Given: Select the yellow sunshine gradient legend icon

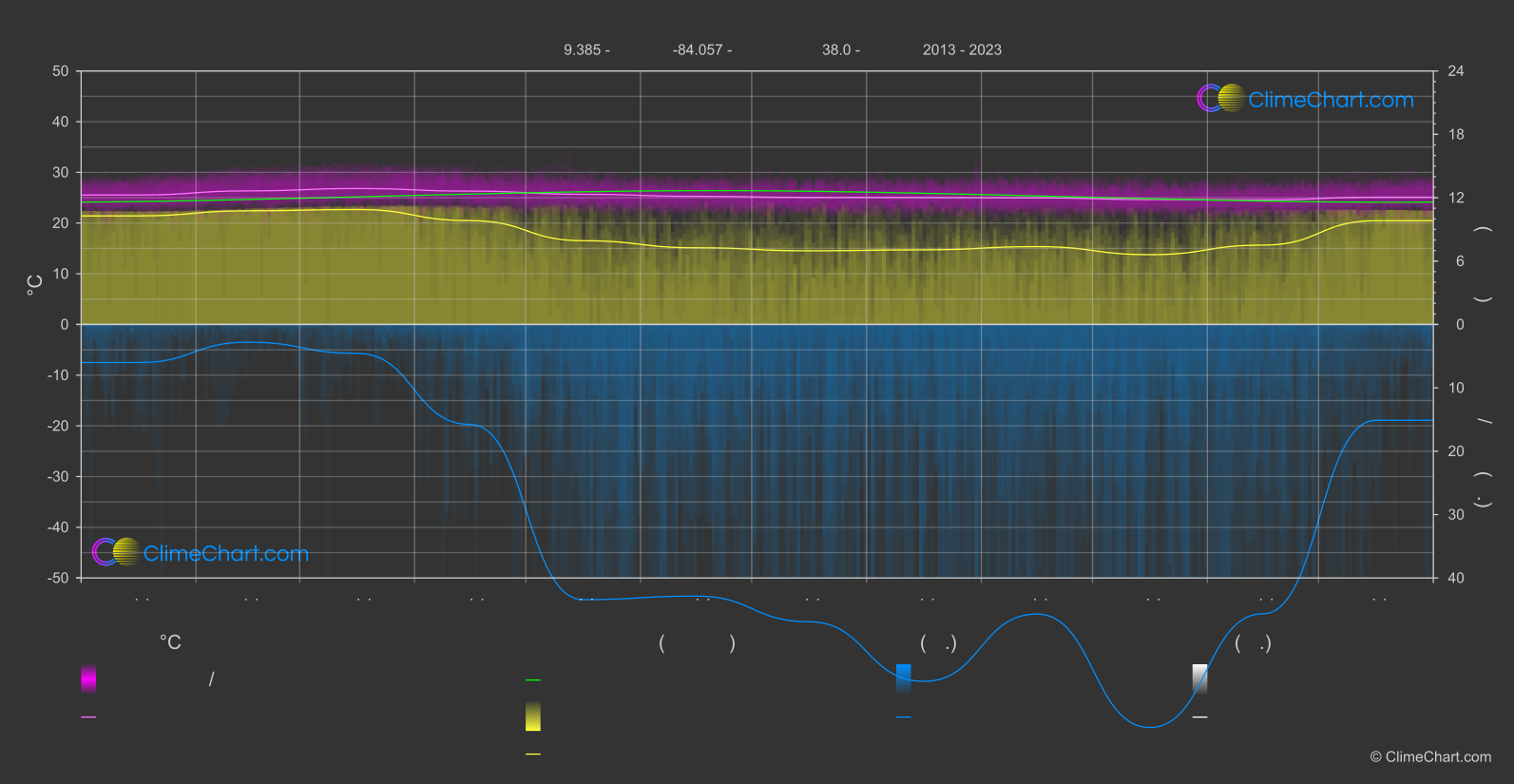Looking at the screenshot, I should tap(533, 717).
